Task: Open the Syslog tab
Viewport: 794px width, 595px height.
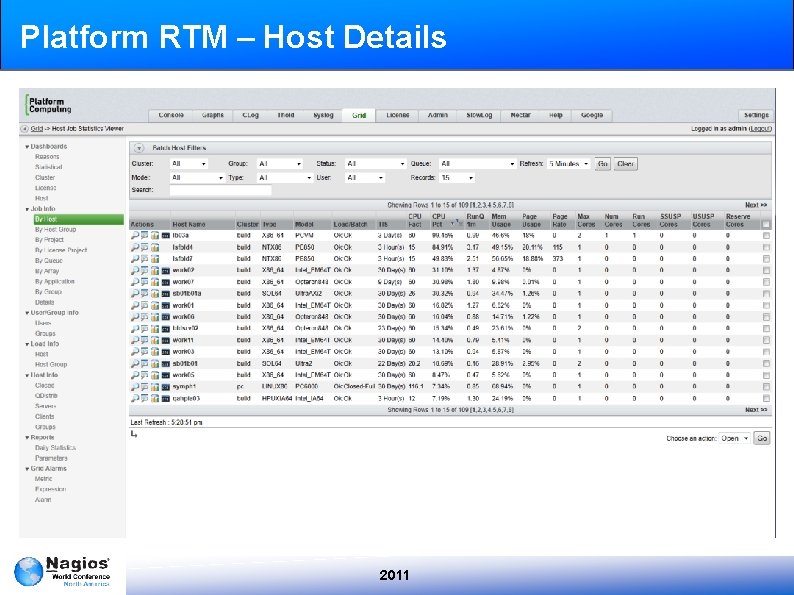Action: point(323,115)
